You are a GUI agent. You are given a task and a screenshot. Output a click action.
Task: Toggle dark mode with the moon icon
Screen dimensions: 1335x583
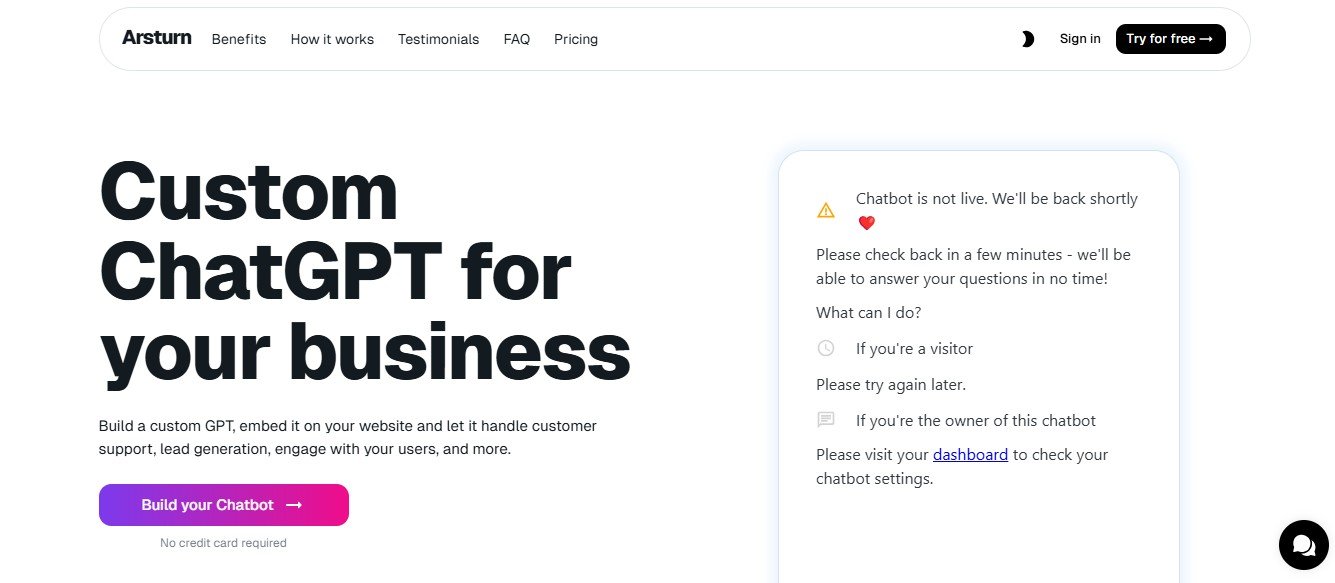tap(1026, 39)
